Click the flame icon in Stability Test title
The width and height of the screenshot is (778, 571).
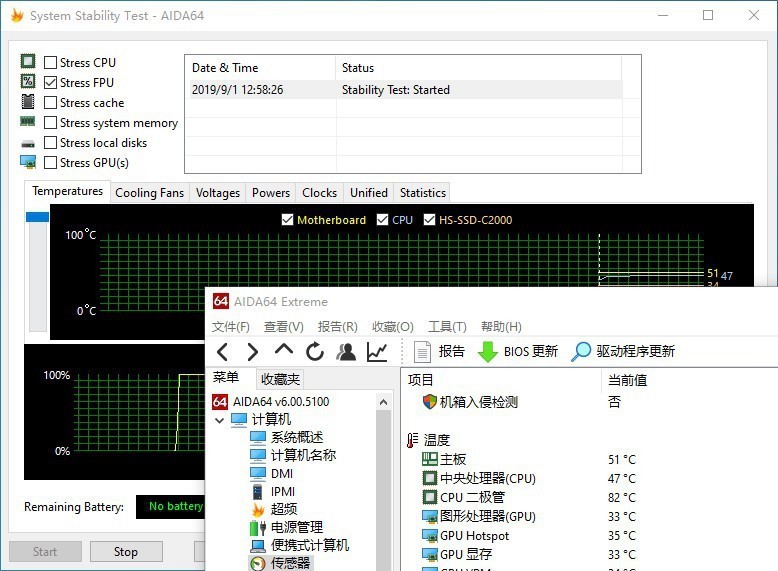17,15
